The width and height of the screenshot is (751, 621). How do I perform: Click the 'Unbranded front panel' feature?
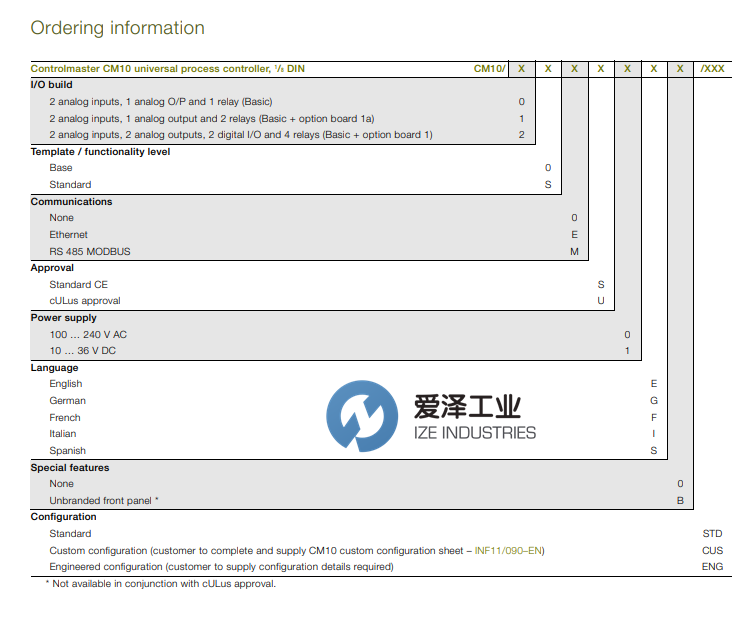point(104,501)
